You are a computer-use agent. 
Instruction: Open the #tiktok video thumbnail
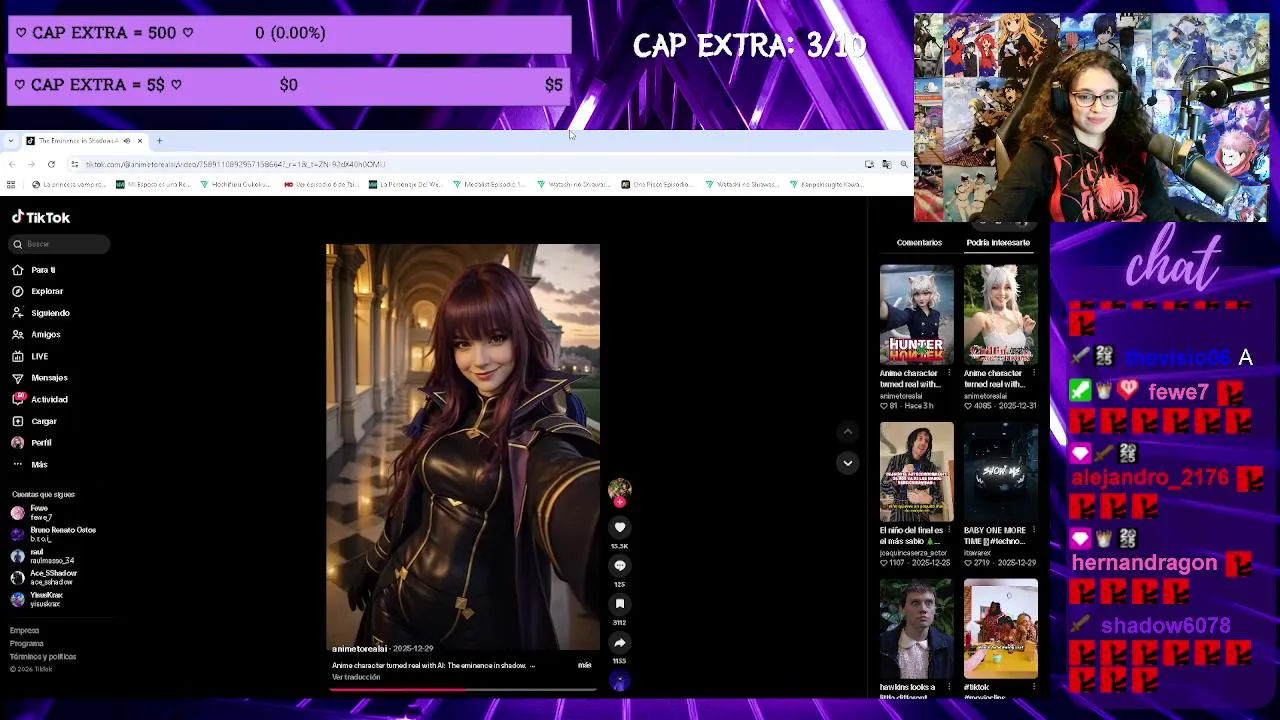pyautogui.click(x=1000, y=629)
